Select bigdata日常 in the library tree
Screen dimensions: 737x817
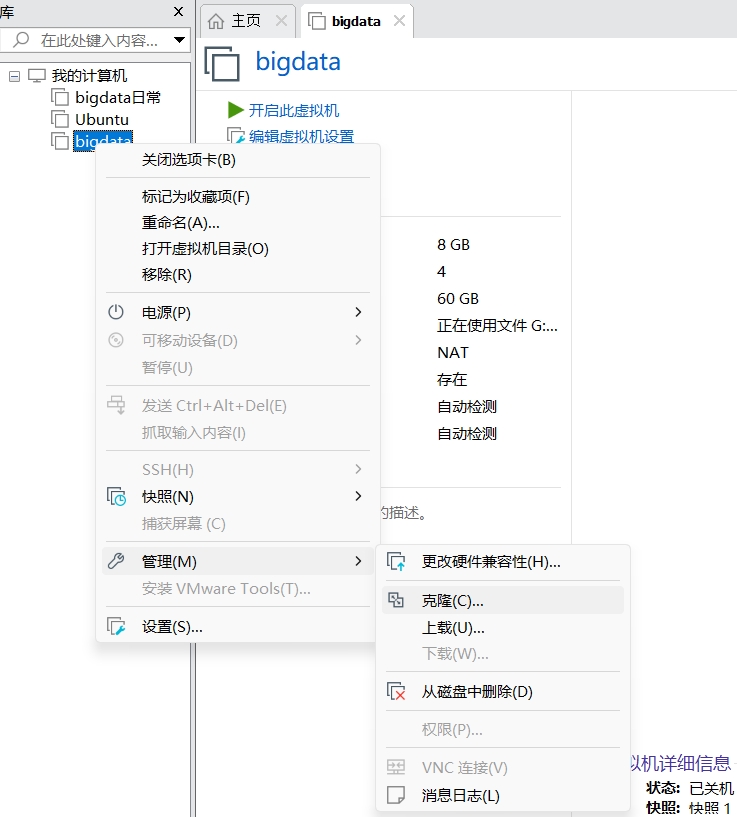pyautogui.click(x=118, y=97)
